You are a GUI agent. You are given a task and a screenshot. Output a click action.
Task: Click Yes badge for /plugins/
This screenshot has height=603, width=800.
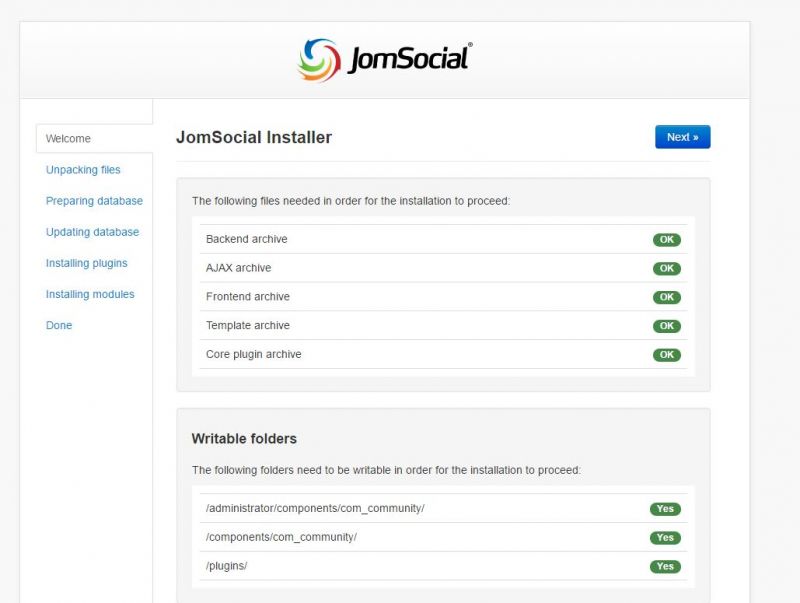click(x=665, y=566)
